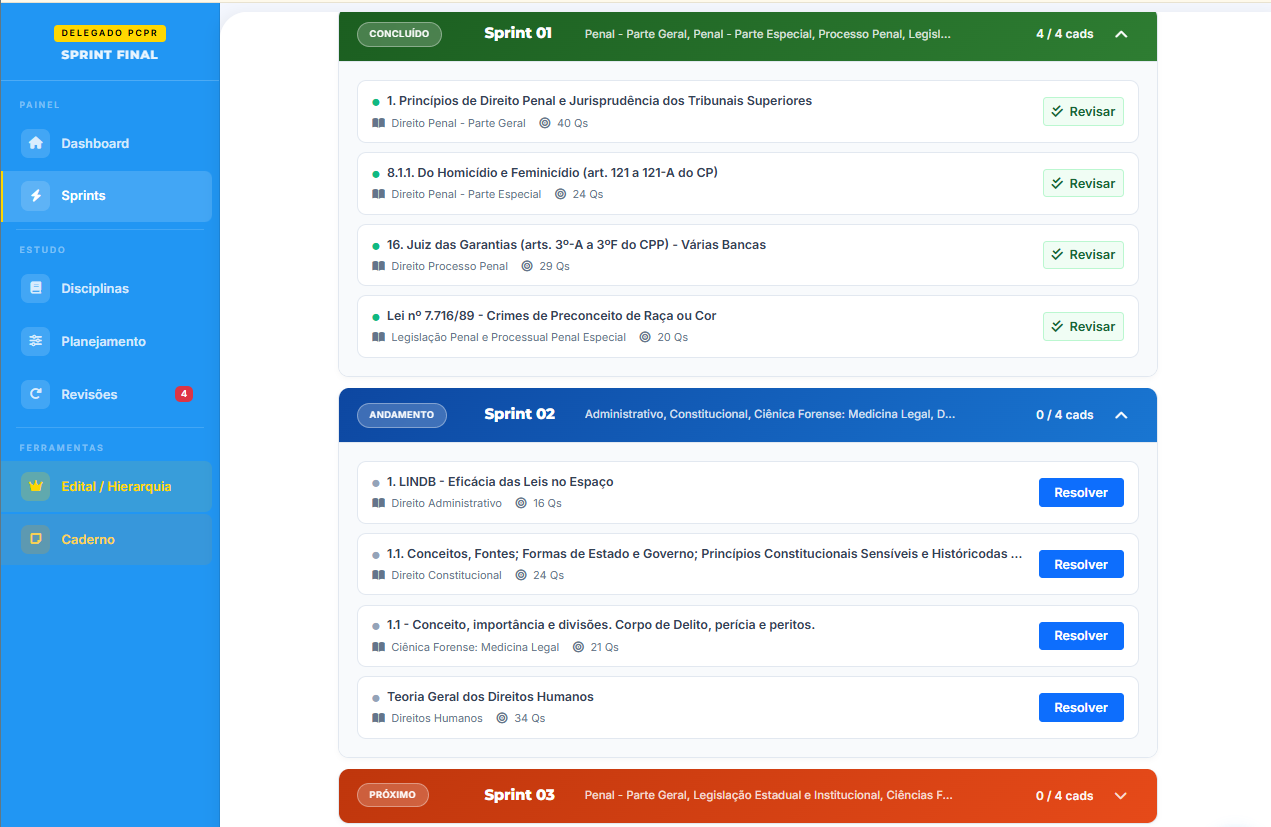Open the Dashboard menu item

pos(106,143)
